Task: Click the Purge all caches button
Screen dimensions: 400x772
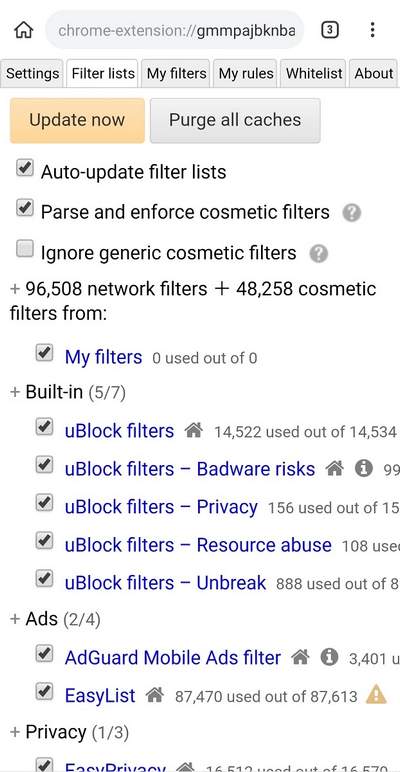Action: (x=235, y=121)
